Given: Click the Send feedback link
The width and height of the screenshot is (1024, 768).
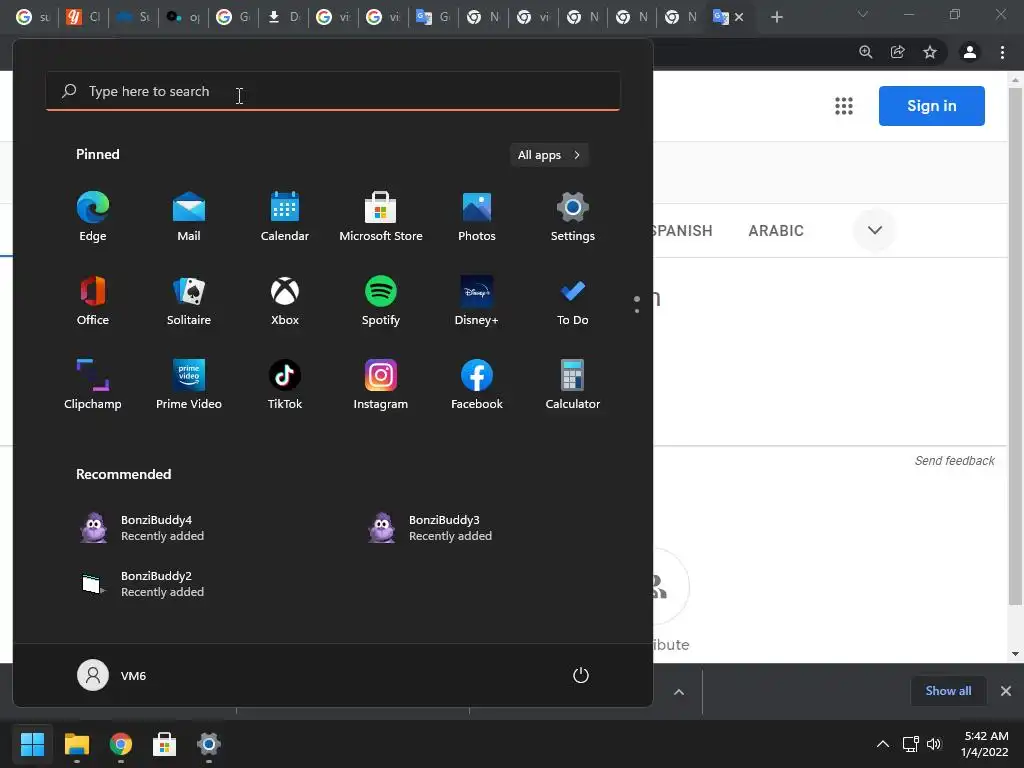Looking at the screenshot, I should tap(954, 460).
